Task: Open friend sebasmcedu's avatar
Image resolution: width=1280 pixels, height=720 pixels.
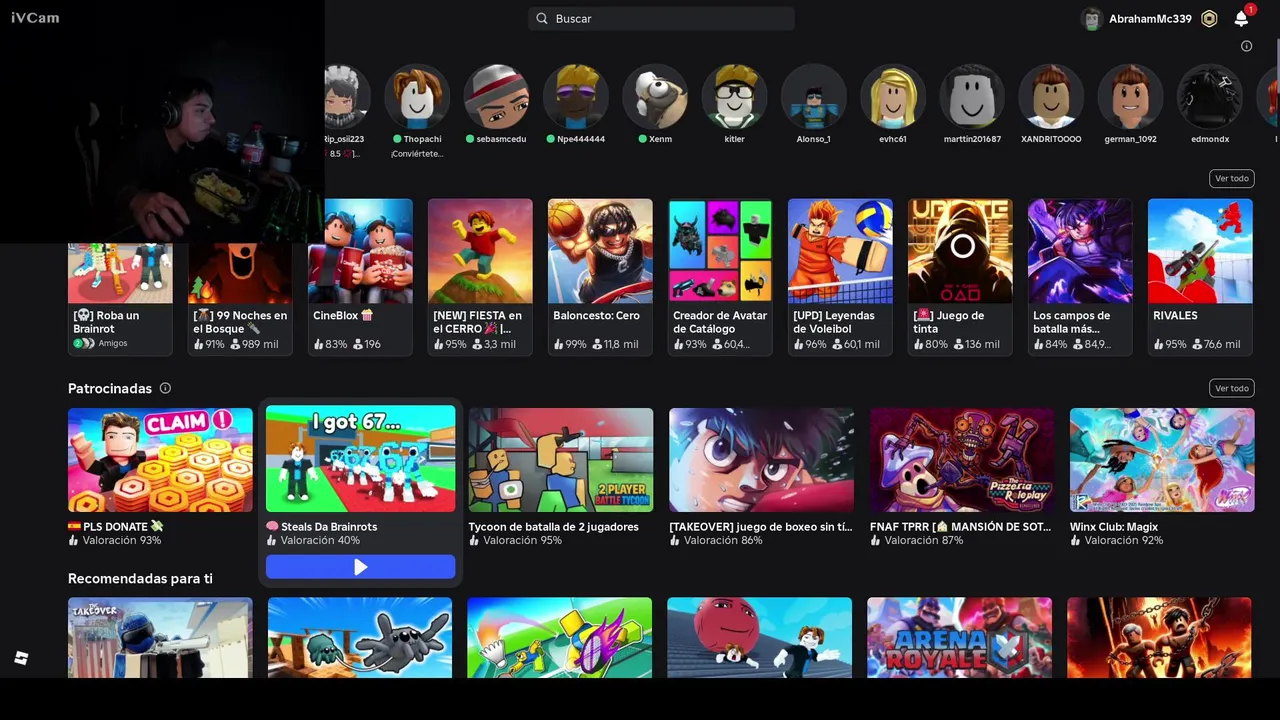Action: tap(496, 97)
